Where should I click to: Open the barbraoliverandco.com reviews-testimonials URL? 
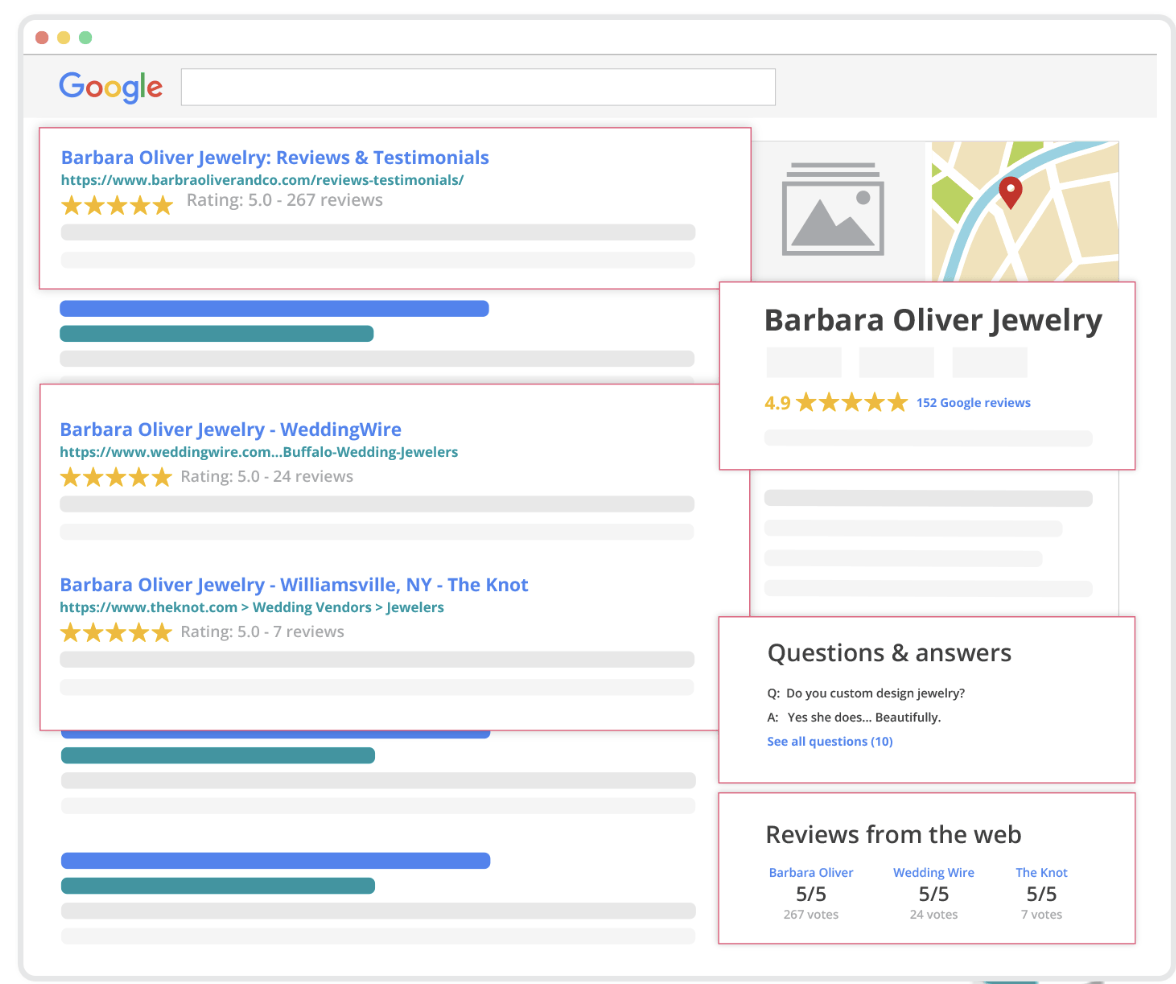(x=262, y=180)
